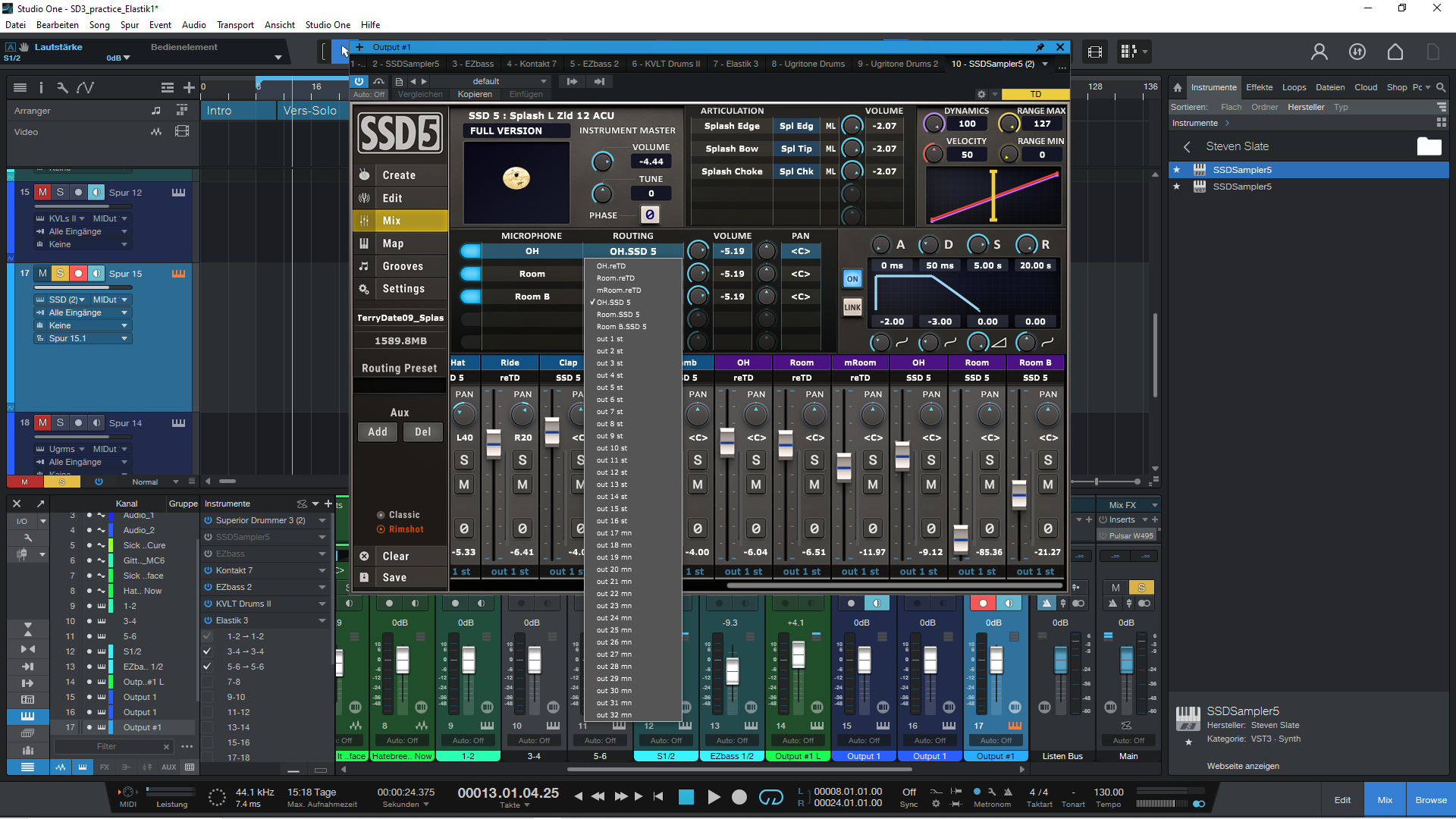Click the Webseite anzeigen link
Image resolution: width=1456 pixels, height=819 pixels.
coord(1243,766)
